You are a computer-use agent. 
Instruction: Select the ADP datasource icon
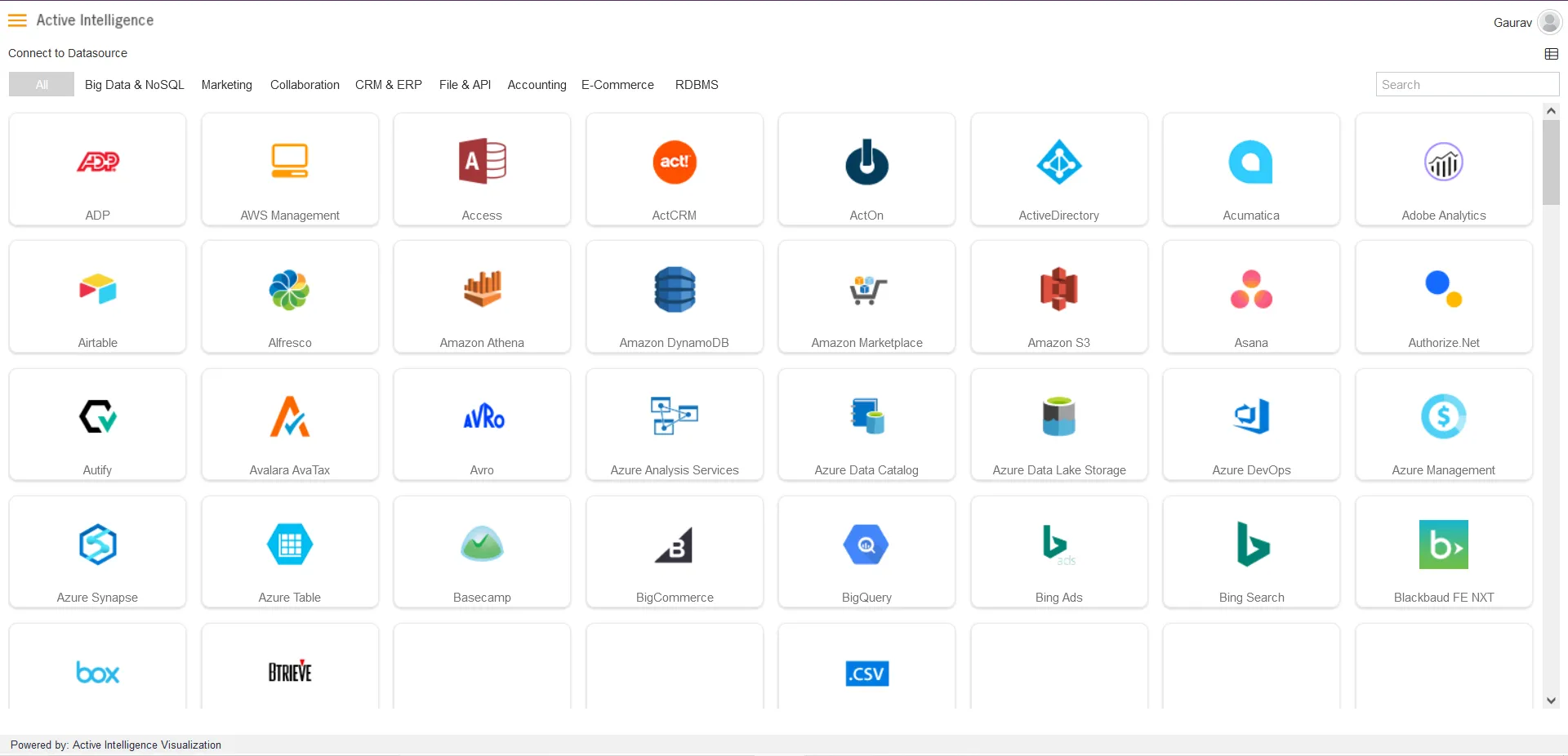point(98,162)
